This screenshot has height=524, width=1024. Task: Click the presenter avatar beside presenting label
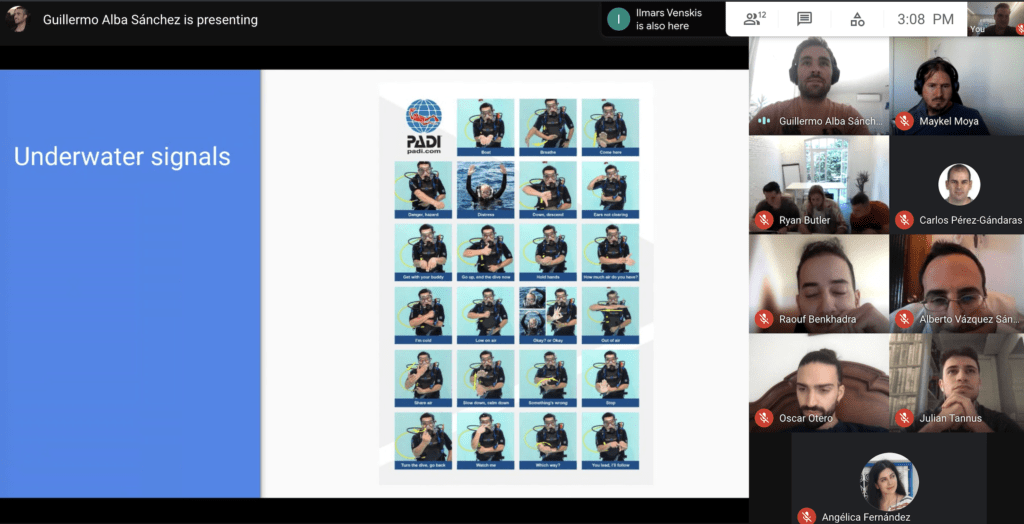click(x=18, y=20)
